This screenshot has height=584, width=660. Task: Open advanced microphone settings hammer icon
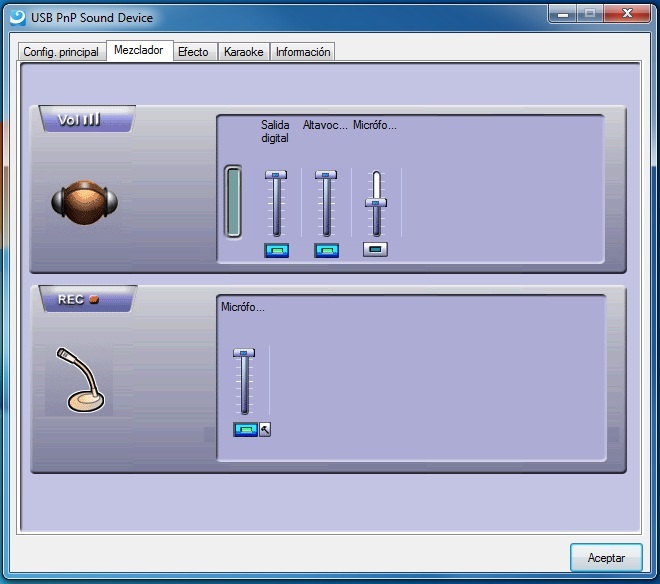pos(265,429)
